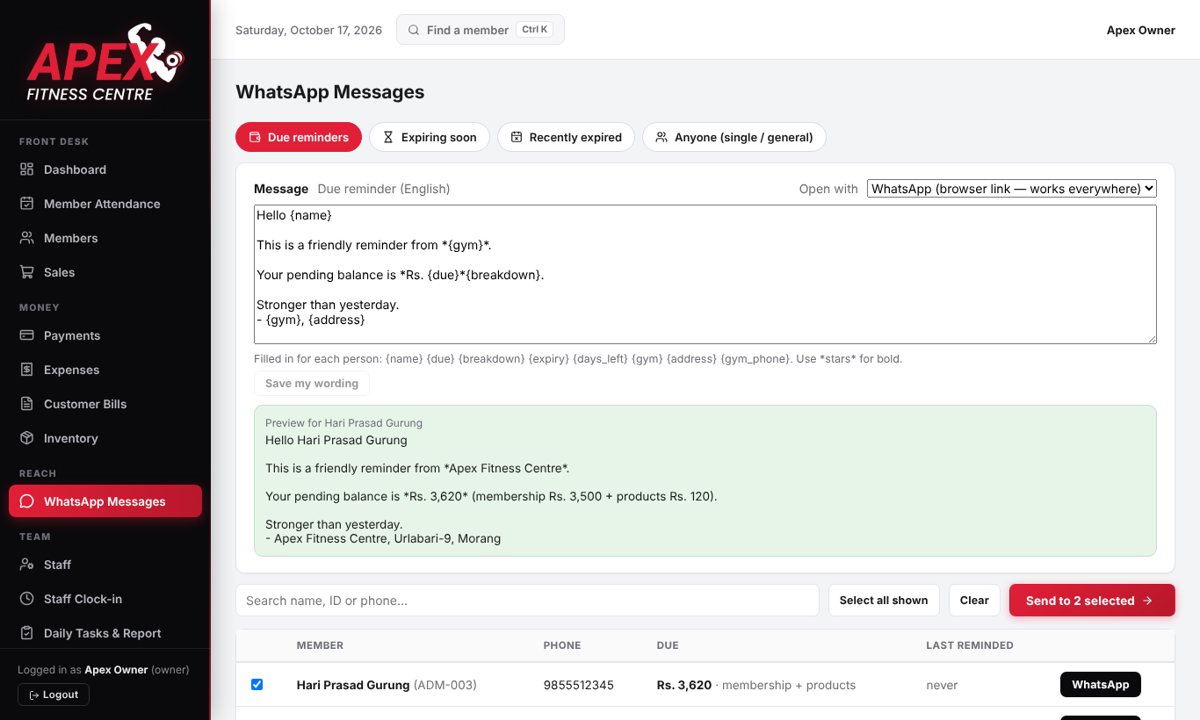1200x720 pixels.
Task: Click the Sales cart icon
Action: [x=27, y=272]
